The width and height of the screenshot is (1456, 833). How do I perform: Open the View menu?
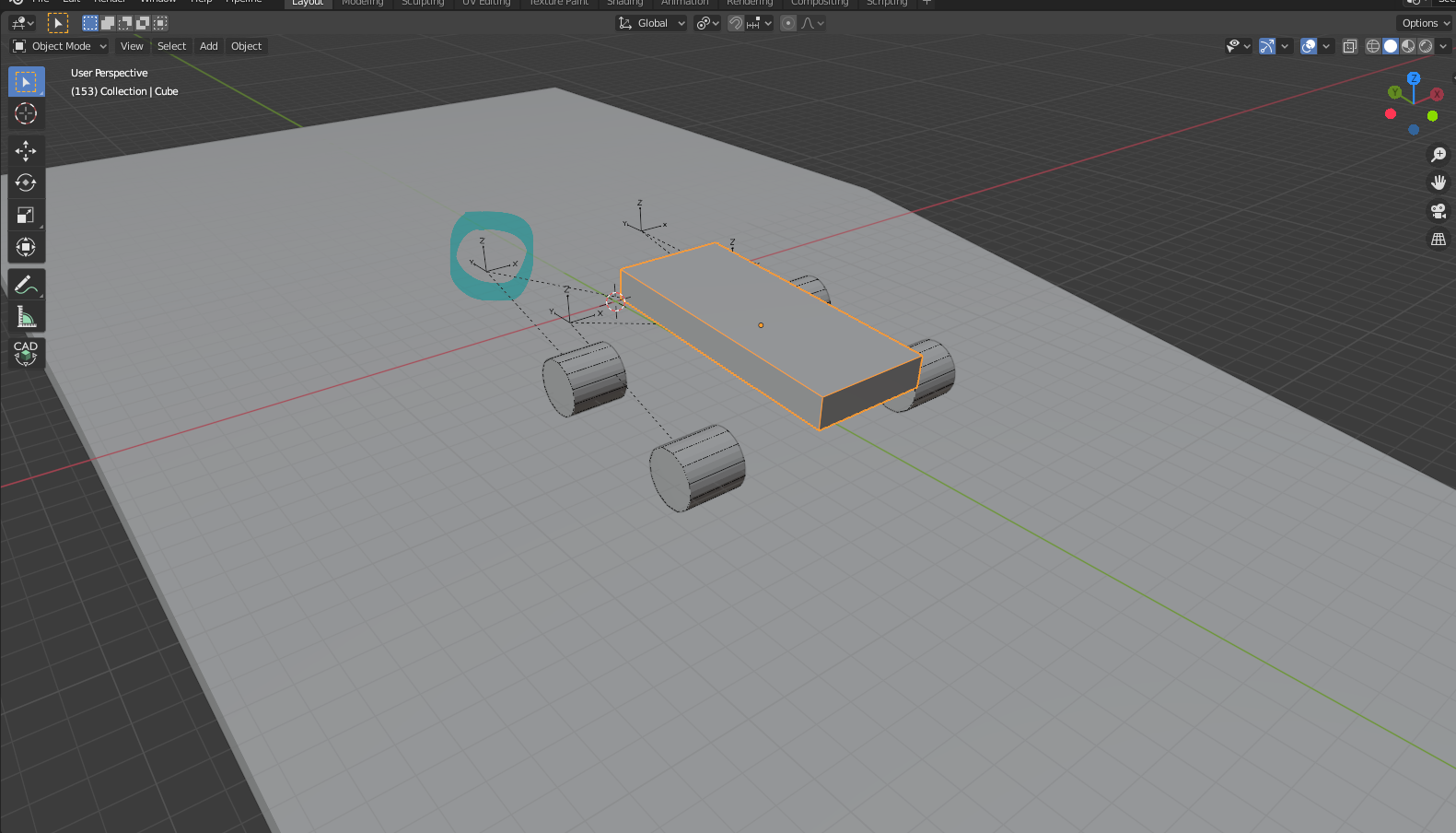tap(132, 46)
